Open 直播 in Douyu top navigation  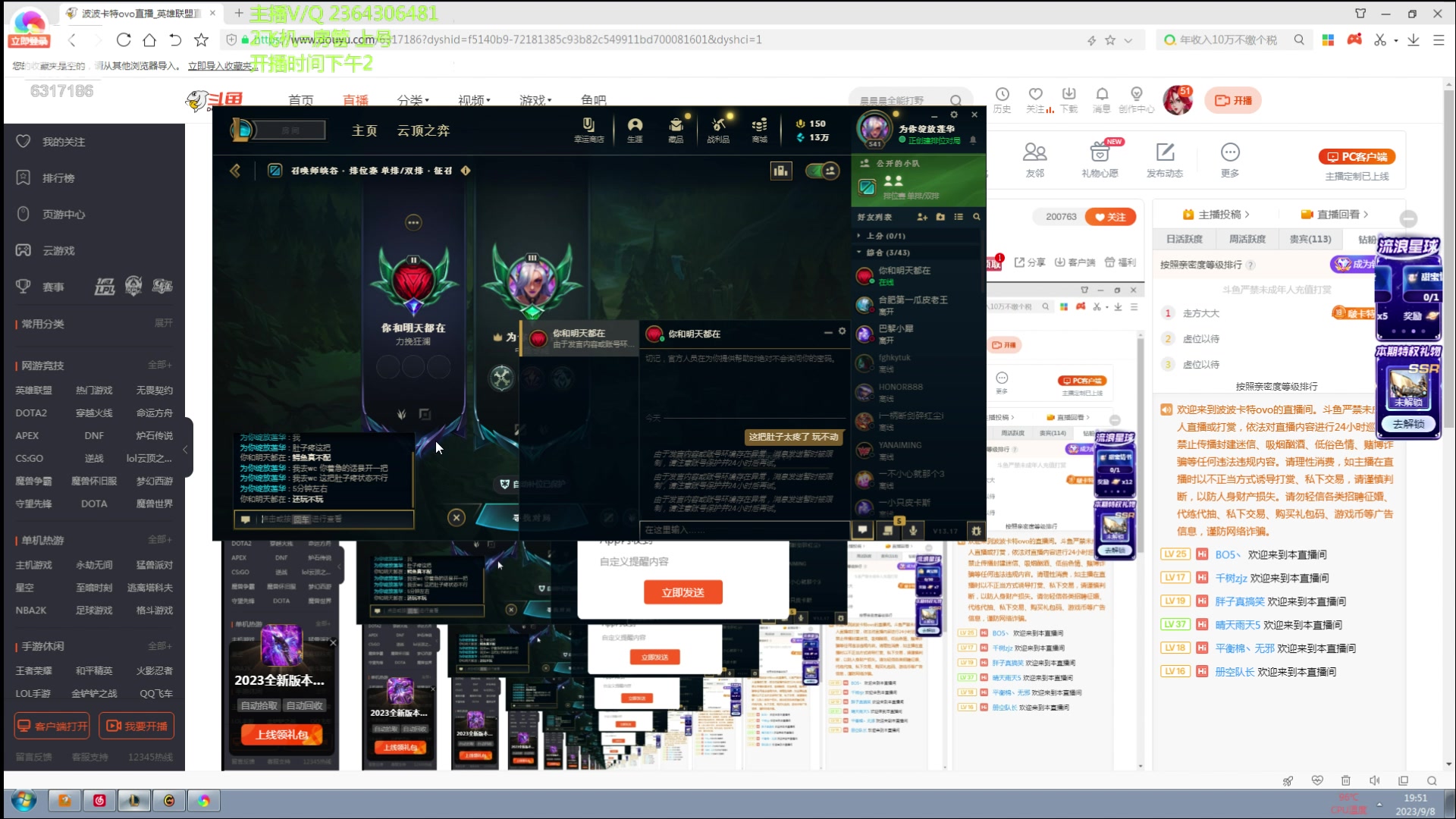[x=355, y=100]
